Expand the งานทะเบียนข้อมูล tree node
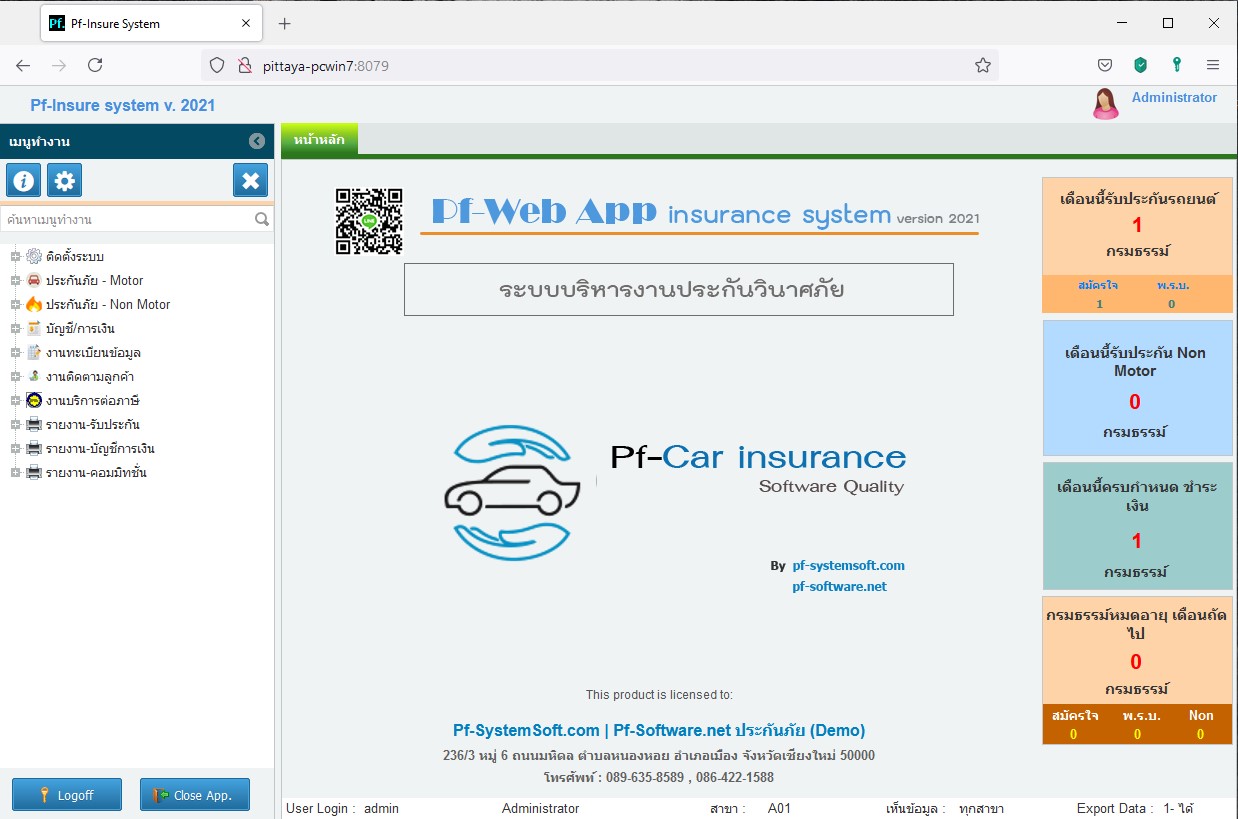This screenshot has width=1238, height=819. click(15, 353)
